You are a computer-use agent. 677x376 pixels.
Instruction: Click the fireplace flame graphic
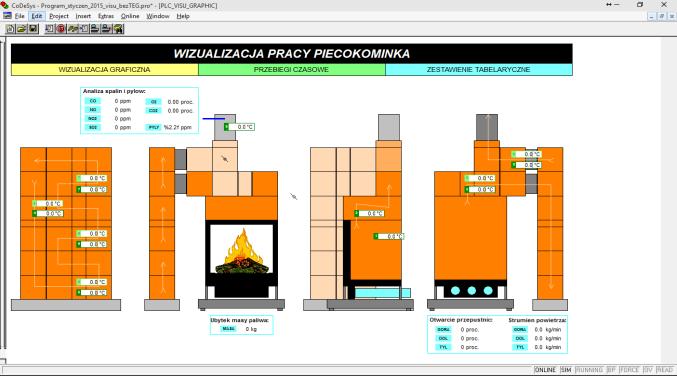tap(242, 250)
